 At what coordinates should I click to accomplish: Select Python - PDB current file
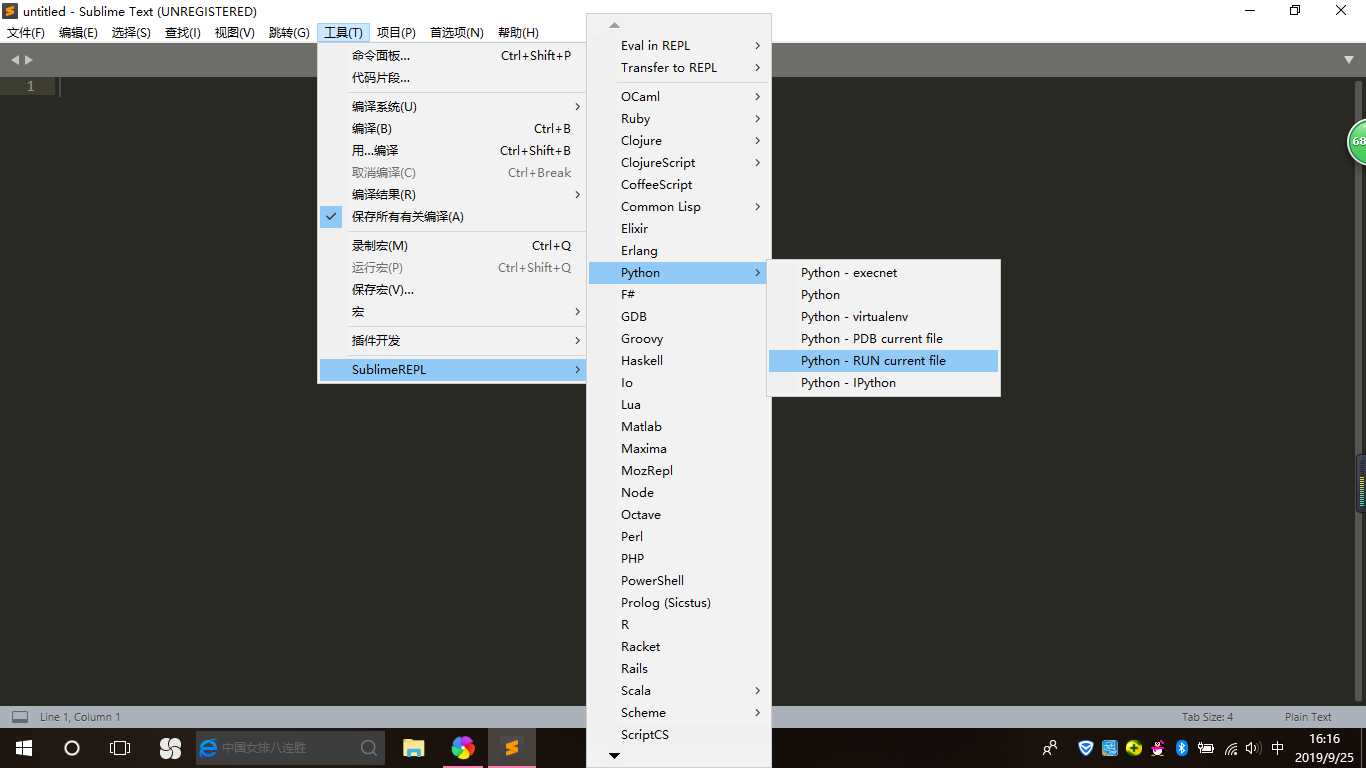point(883,339)
